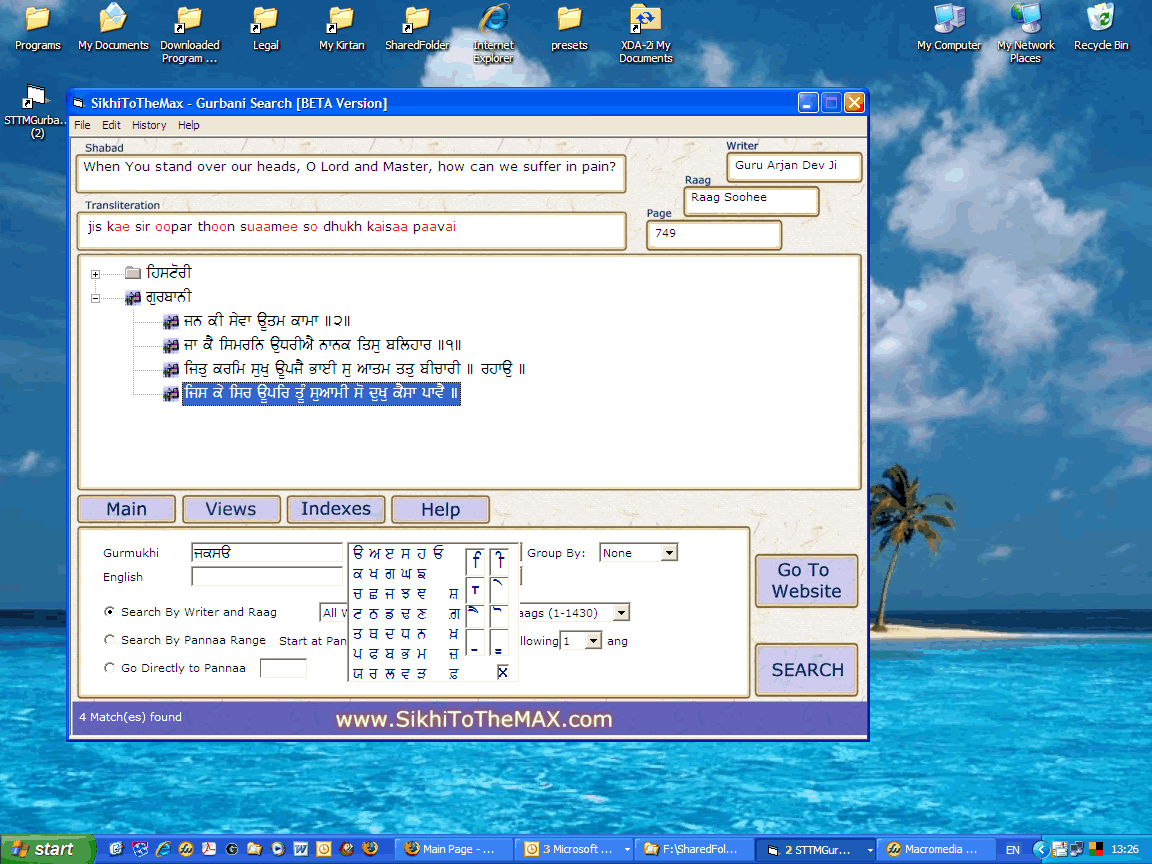Viewport: 1152px width, 864px height.
Task: Open the Raags (1-1430) dropdown
Action: tap(622, 612)
